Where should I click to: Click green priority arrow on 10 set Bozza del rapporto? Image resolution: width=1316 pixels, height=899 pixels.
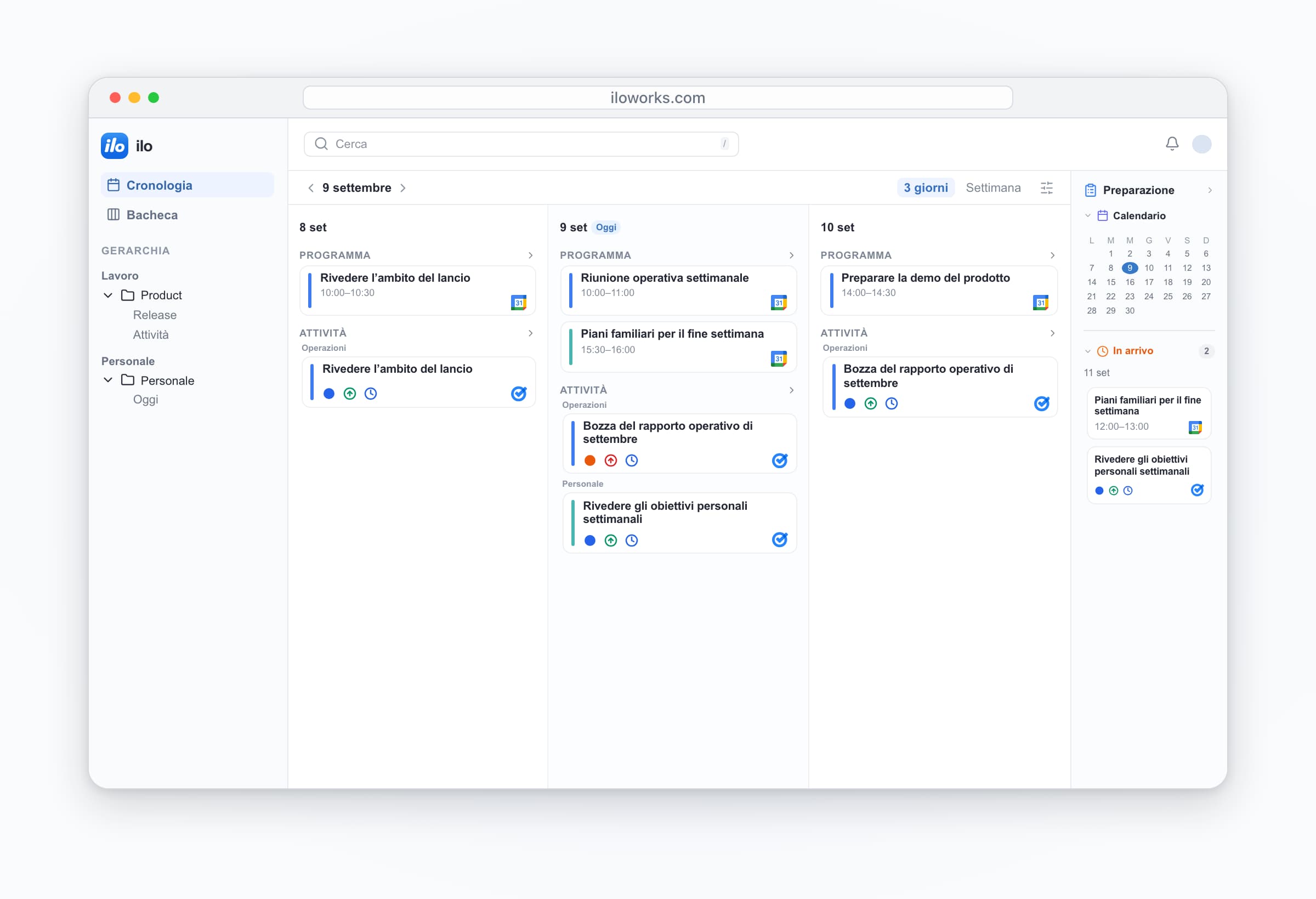pyautogui.click(x=871, y=403)
